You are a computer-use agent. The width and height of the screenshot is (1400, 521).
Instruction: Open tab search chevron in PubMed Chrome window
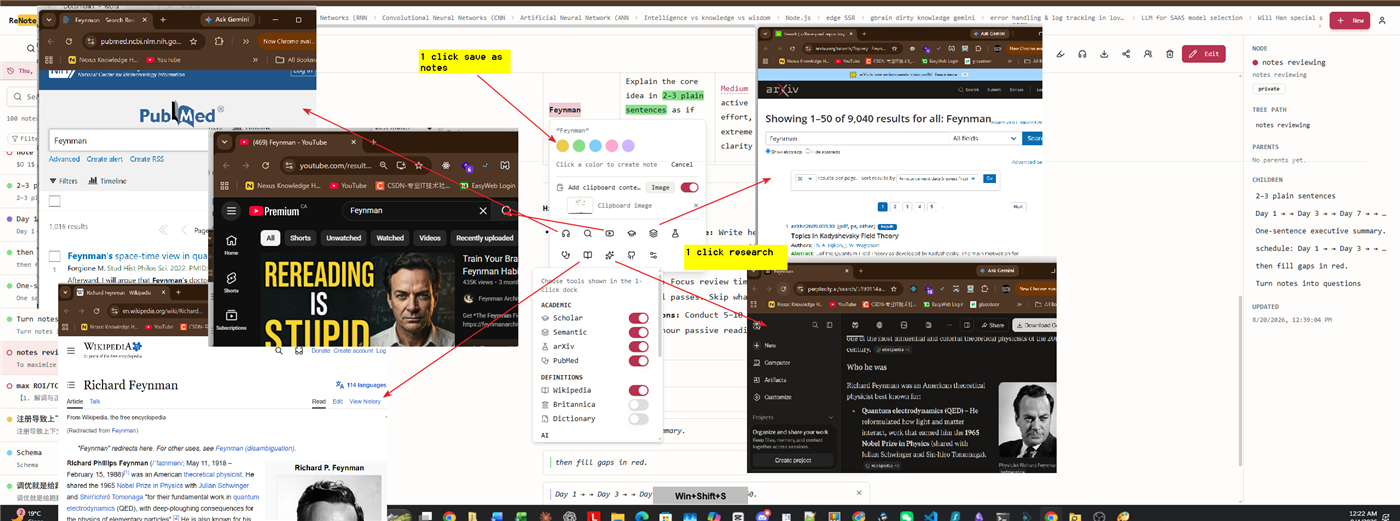pos(49,20)
